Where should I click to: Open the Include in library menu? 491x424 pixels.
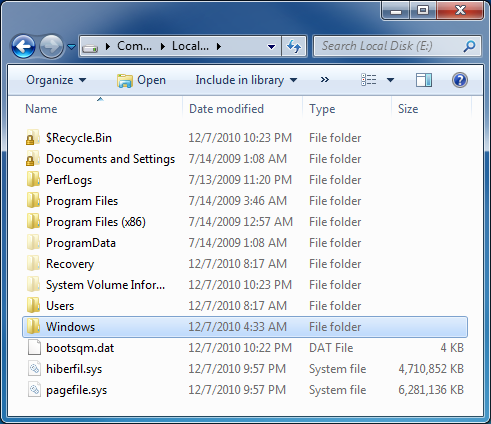pos(246,80)
